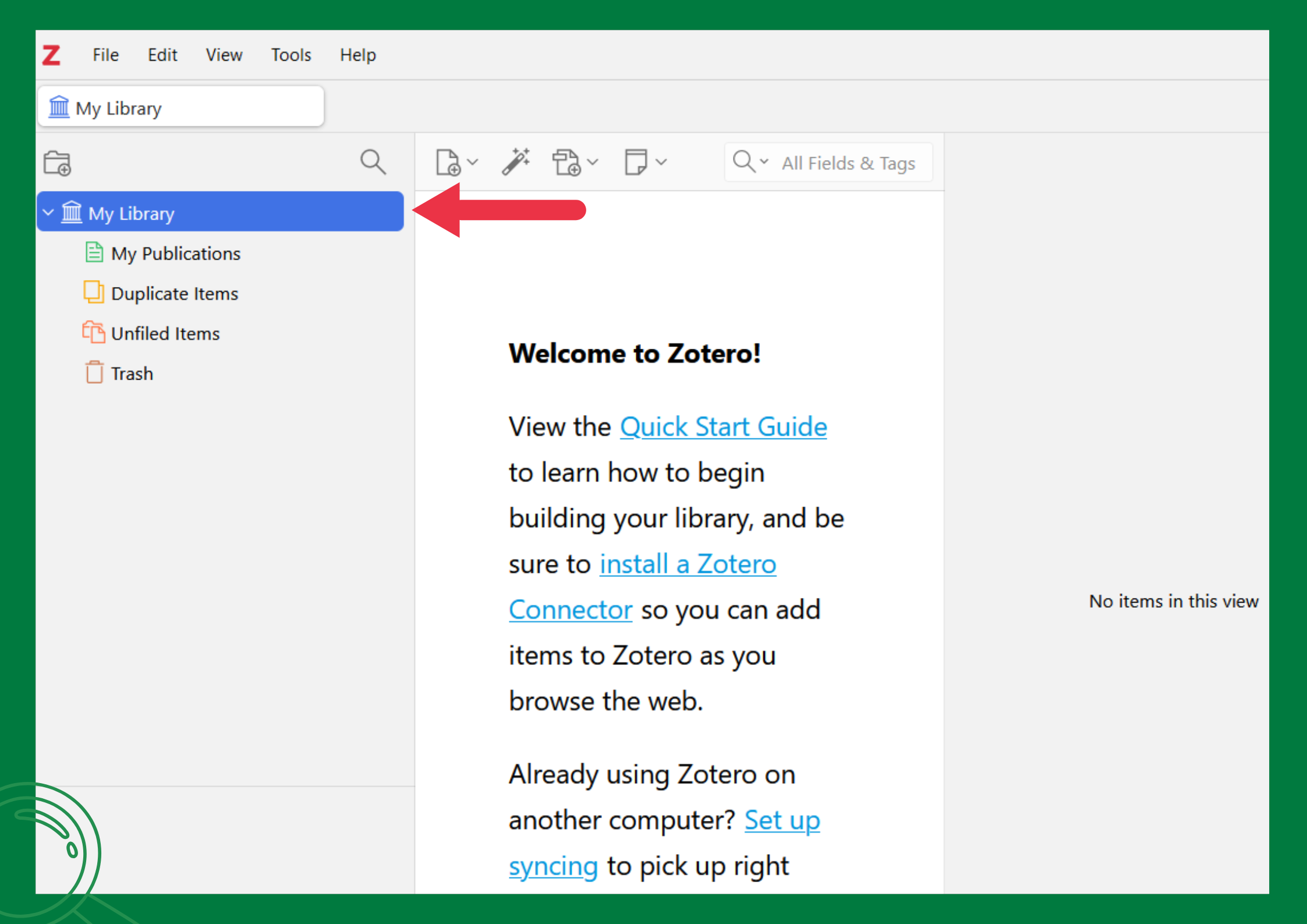The width and height of the screenshot is (1307, 924).
Task: Open the File menu
Action: (x=105, y=55)
